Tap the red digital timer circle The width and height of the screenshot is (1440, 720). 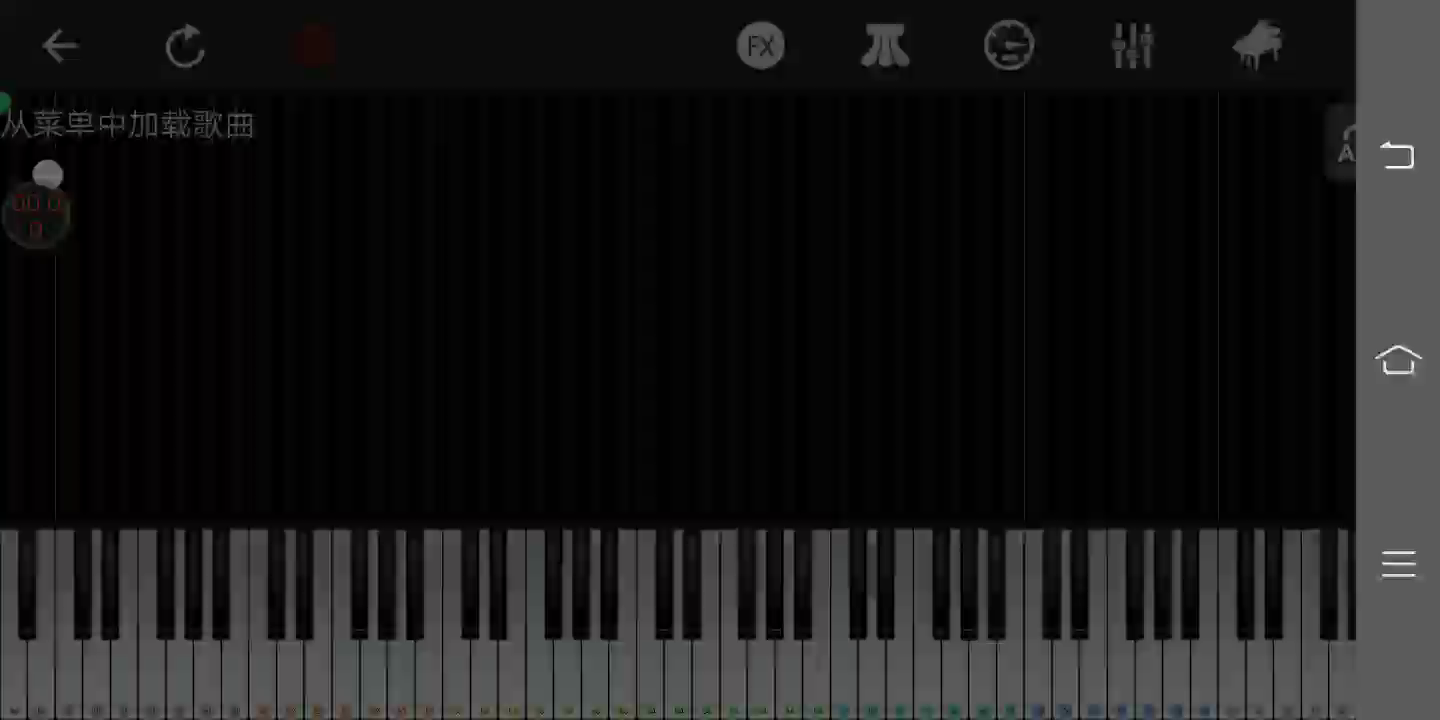[x=36, y=215]
